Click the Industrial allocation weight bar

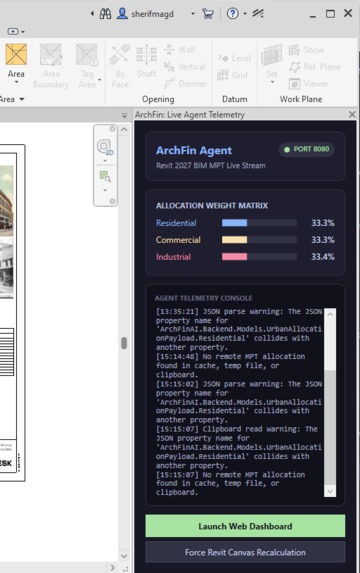(x=259, y=257)
